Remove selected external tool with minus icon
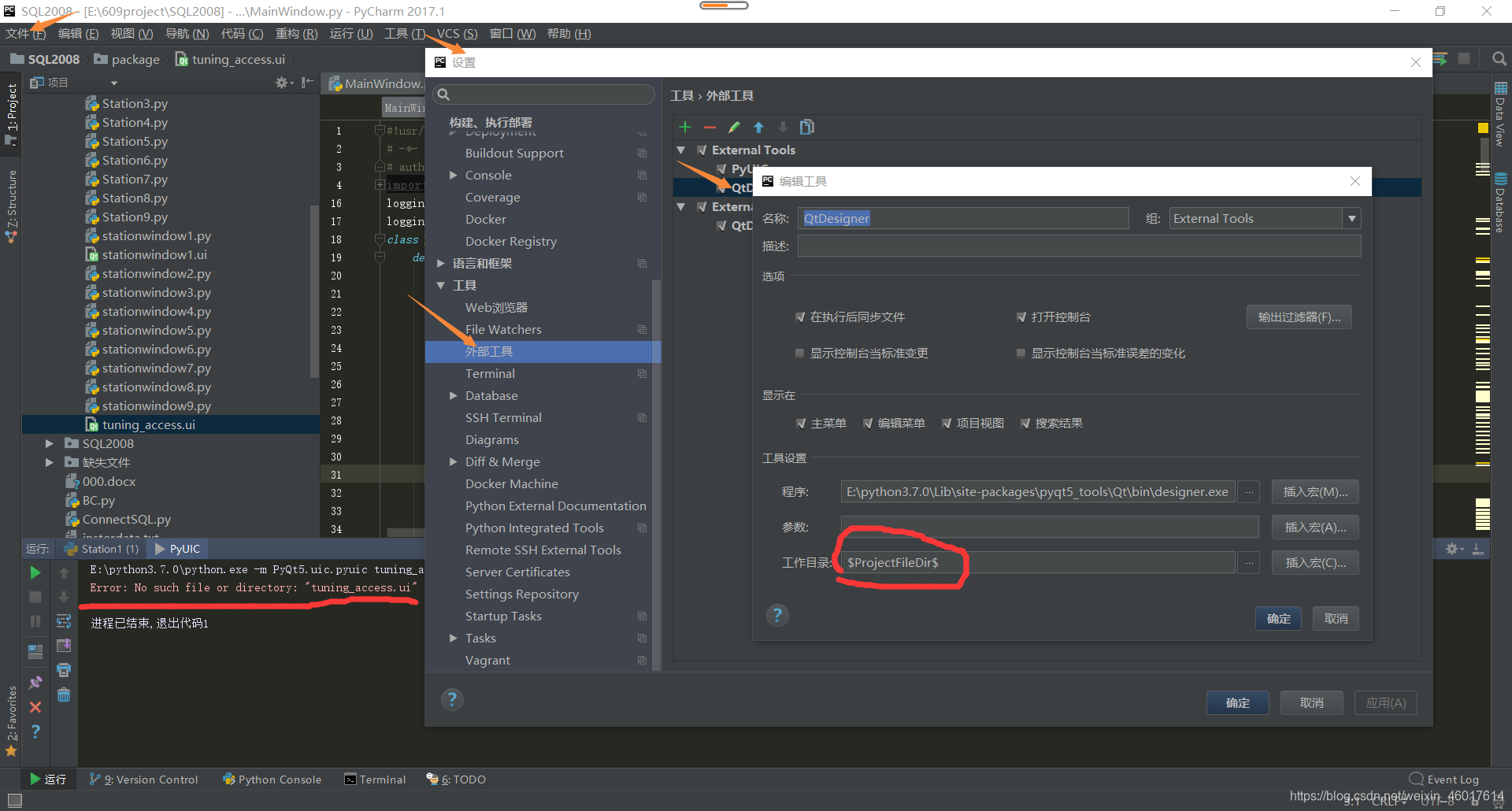The width and height of the screenshot is (1512, 811). [x=710, y=128]
